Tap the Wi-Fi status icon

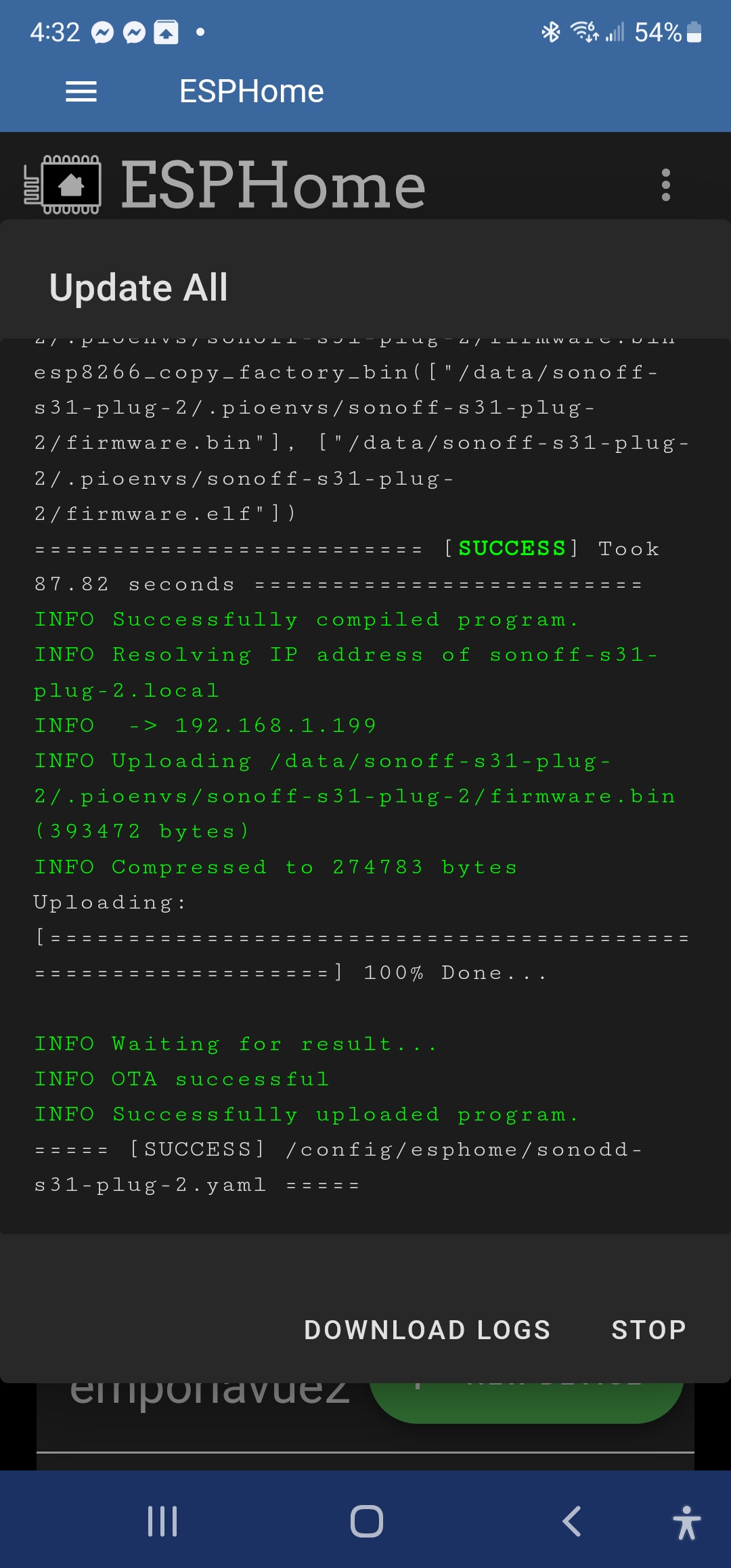click(x=583, y=31)
